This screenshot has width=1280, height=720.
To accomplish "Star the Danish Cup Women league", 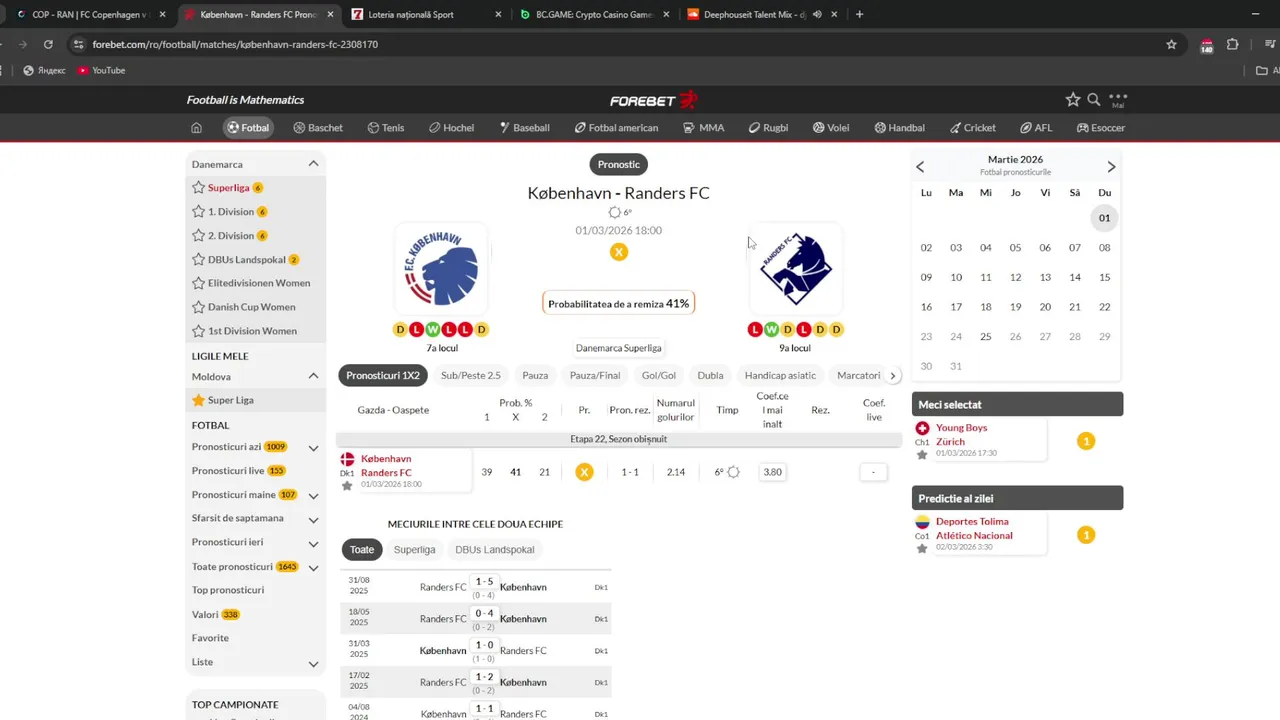I will pos(199,307).
